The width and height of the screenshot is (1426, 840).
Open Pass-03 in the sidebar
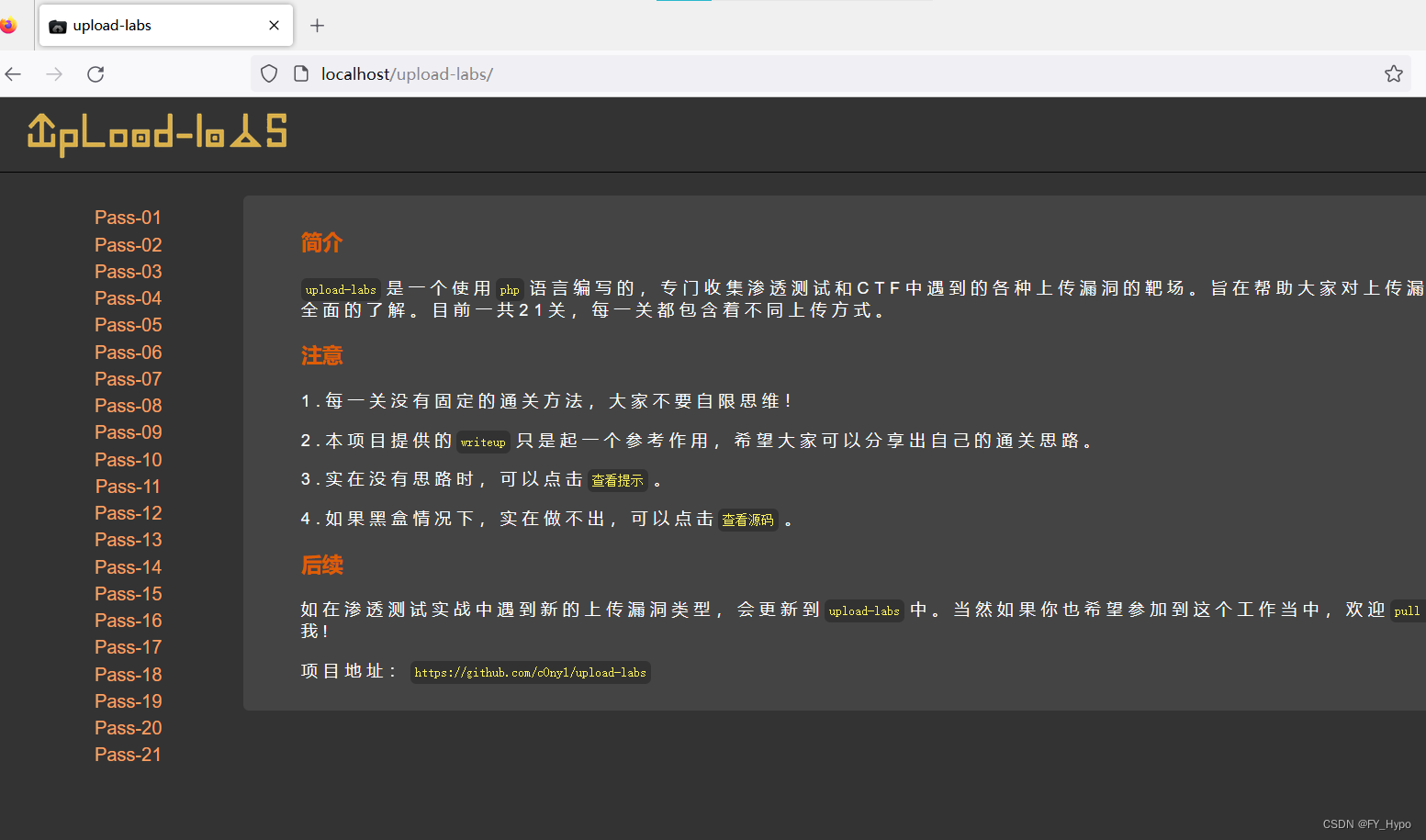[x=128, y=272]
